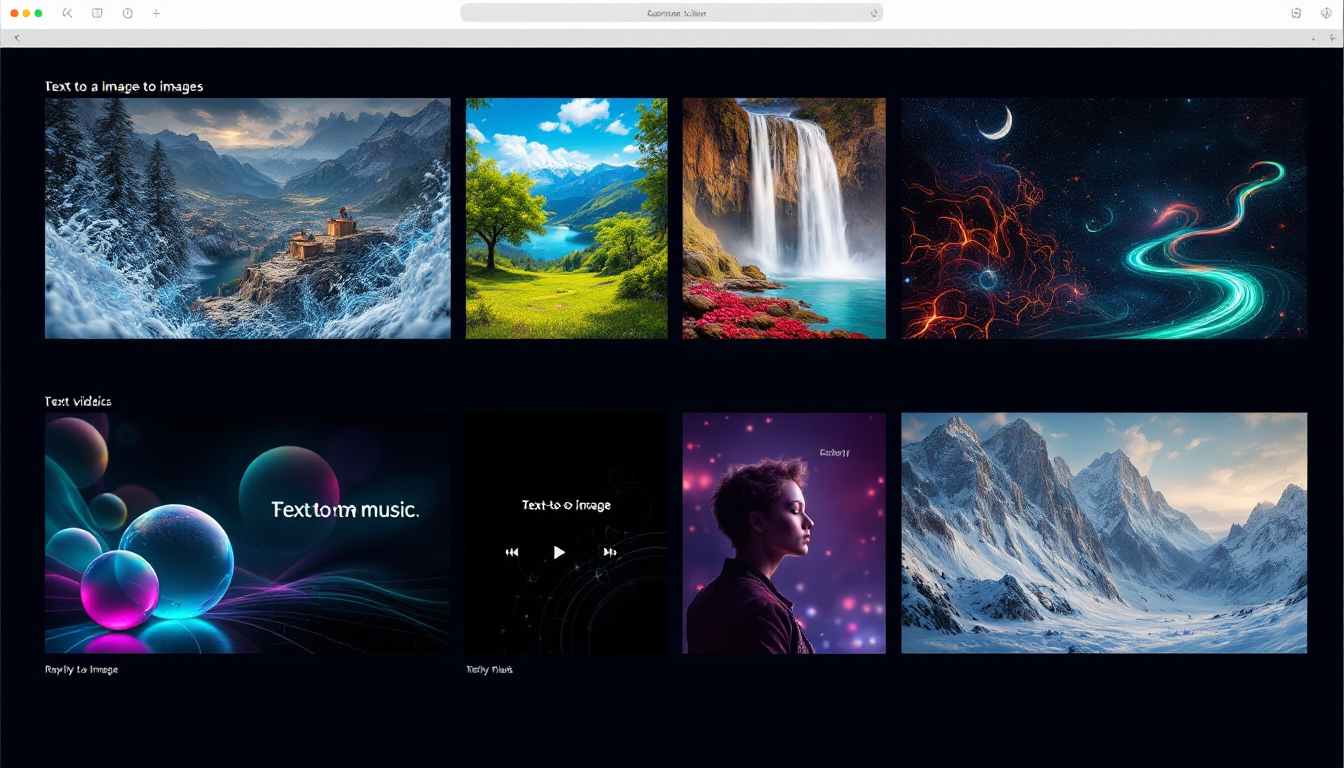
Task: Open the glowing spheres music video thumbnail
Action: (247, 533)
